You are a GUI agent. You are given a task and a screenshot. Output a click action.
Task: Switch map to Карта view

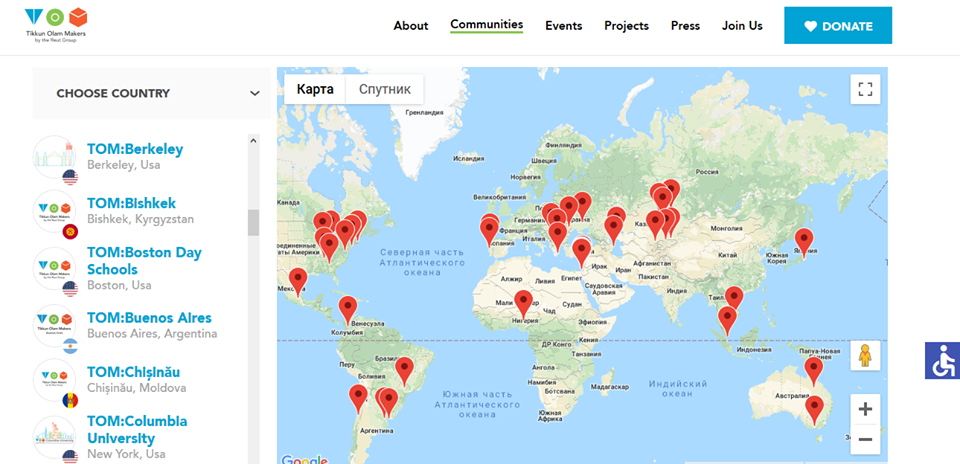[x=315, y=89]
